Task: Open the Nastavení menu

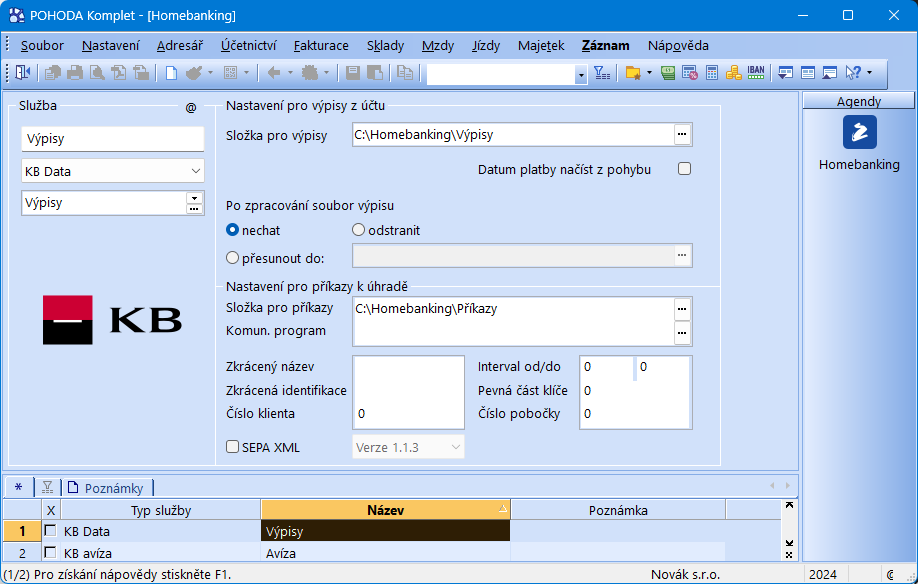Action: (111, 46)
